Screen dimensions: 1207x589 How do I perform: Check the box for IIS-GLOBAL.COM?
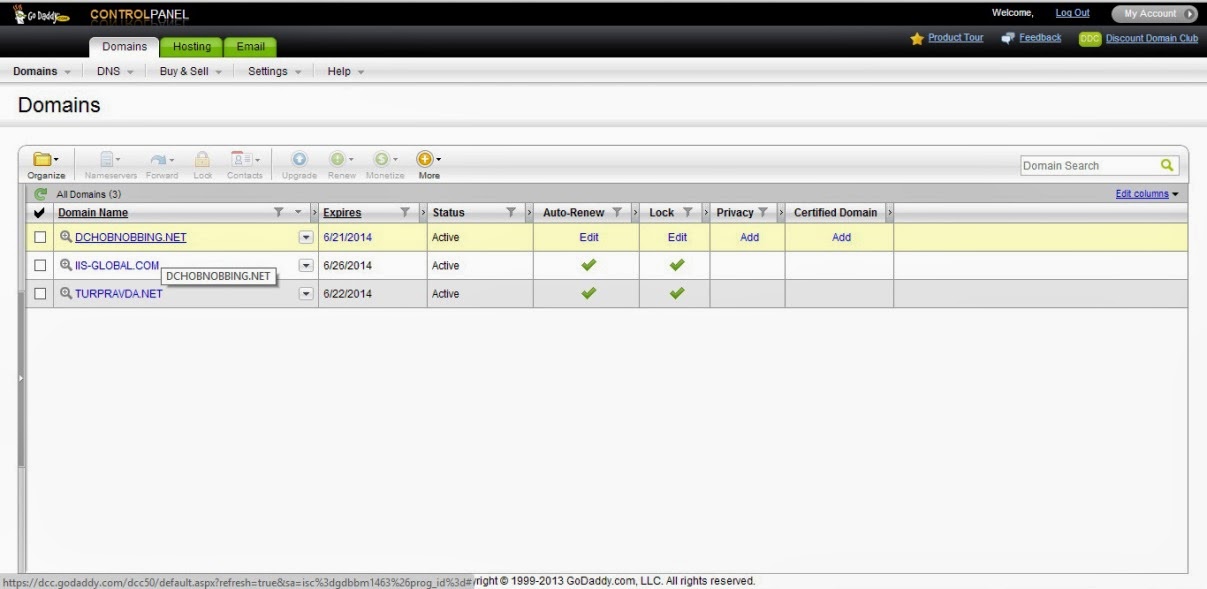coord(40,266)
